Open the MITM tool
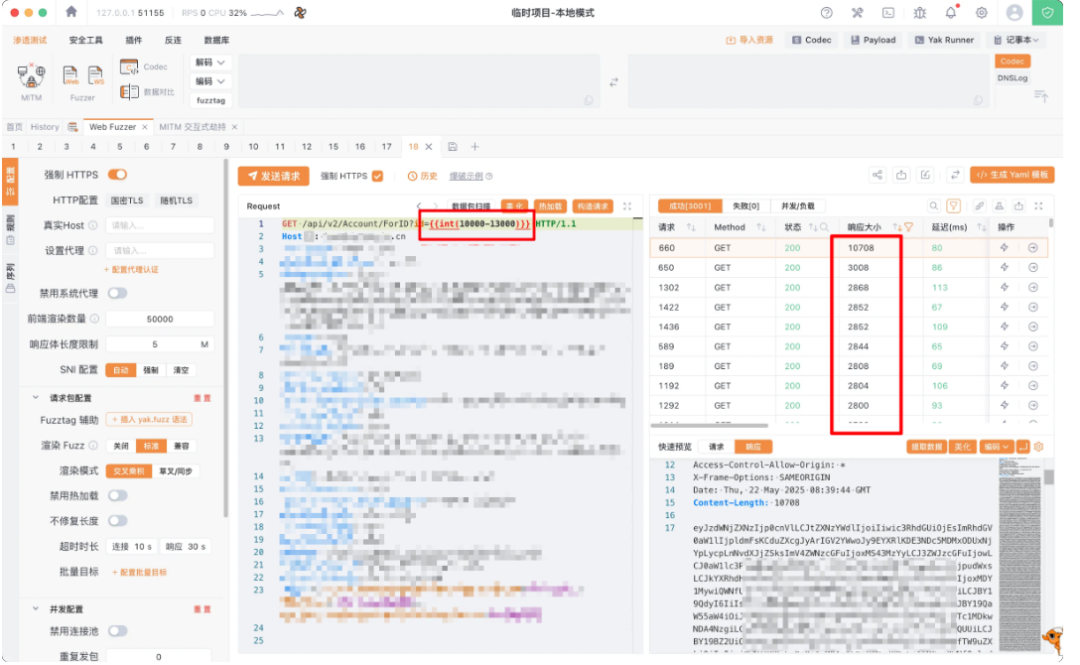 (31, 75)
